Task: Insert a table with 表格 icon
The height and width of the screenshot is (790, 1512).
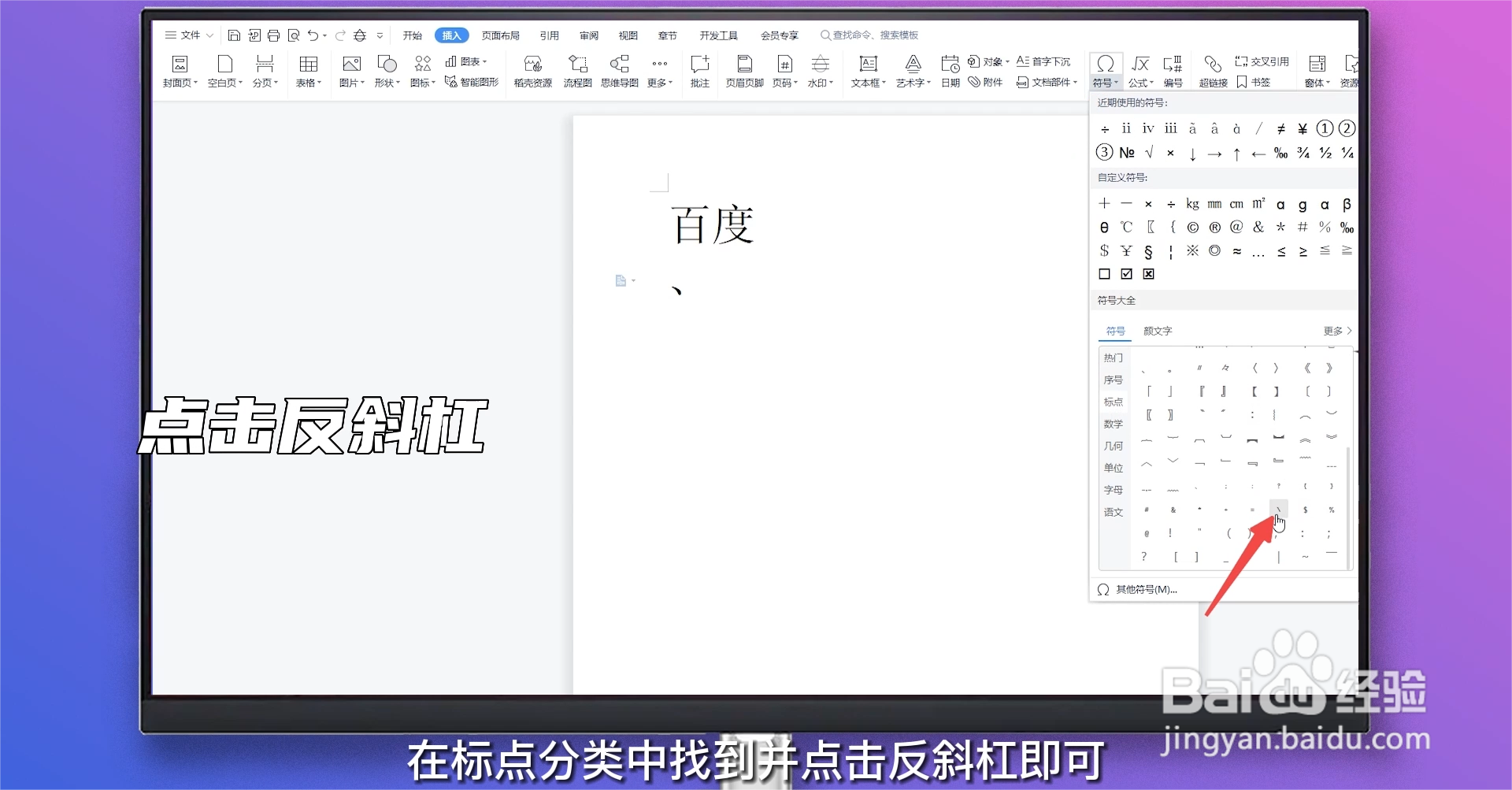Action: point(308,70)
